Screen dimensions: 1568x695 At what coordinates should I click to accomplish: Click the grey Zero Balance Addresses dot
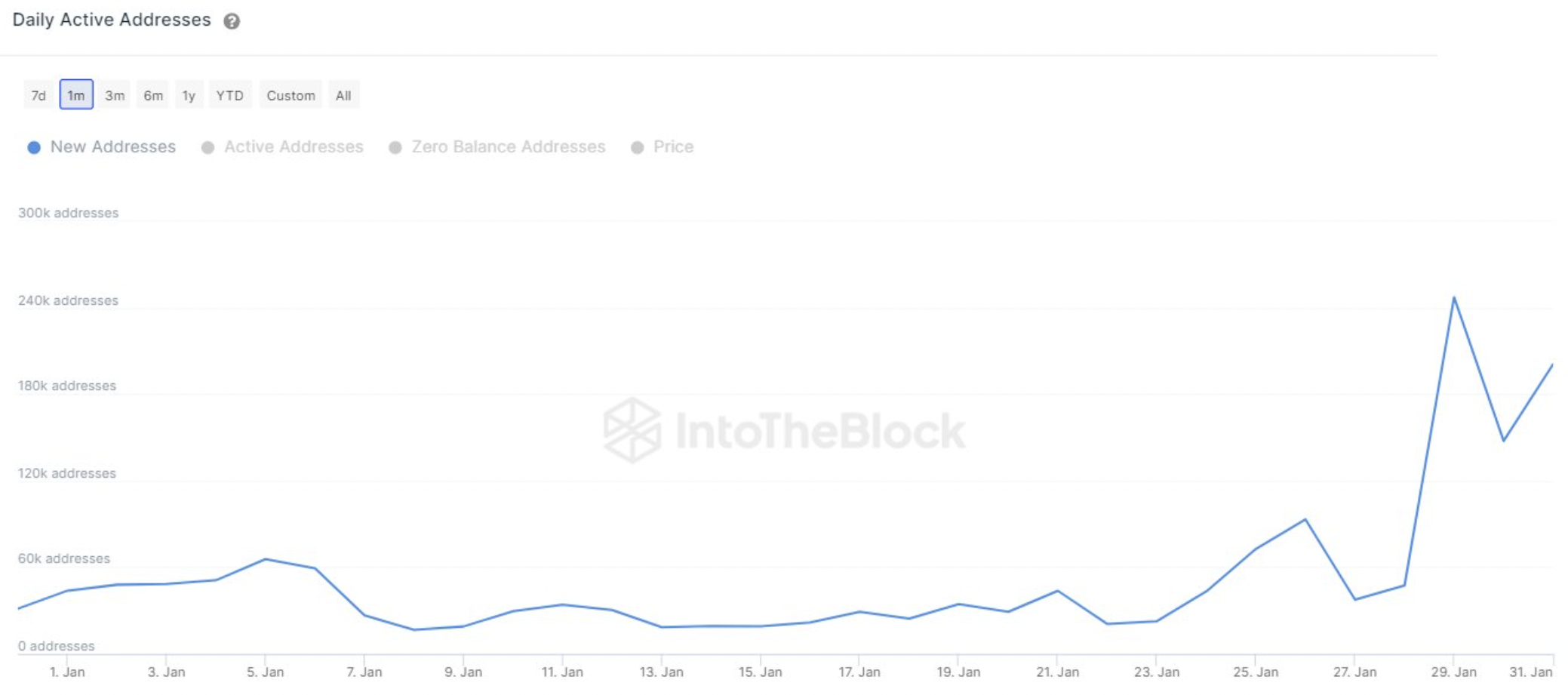click(x=395, y=147)
